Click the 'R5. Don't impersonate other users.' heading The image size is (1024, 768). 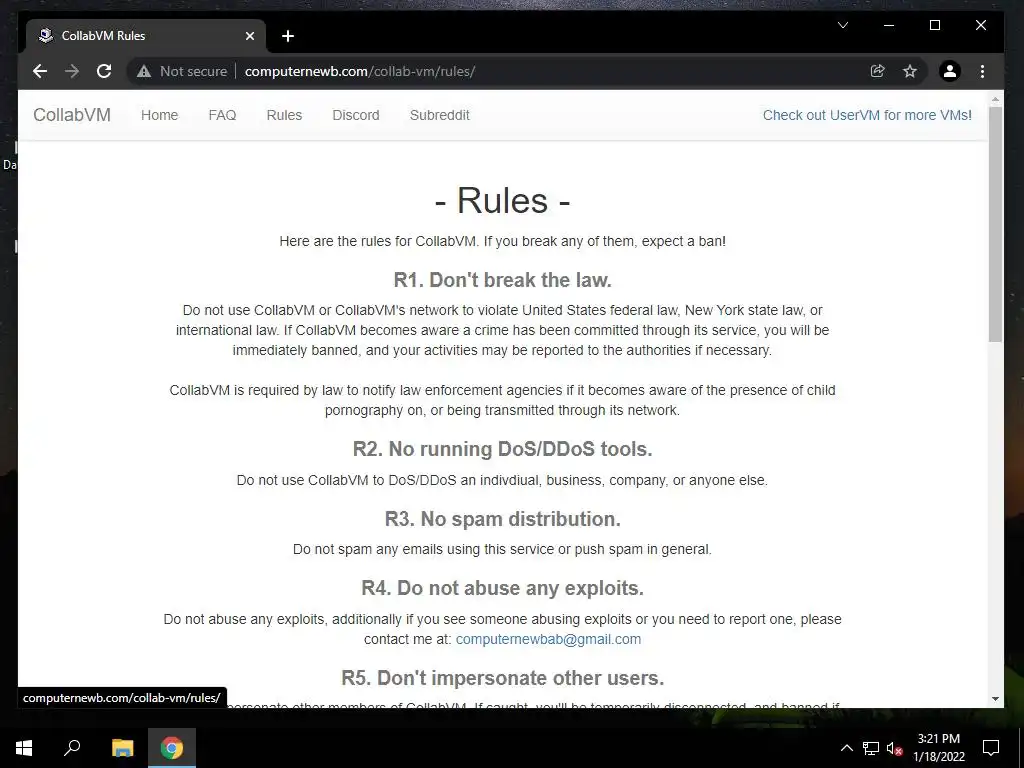502,678
